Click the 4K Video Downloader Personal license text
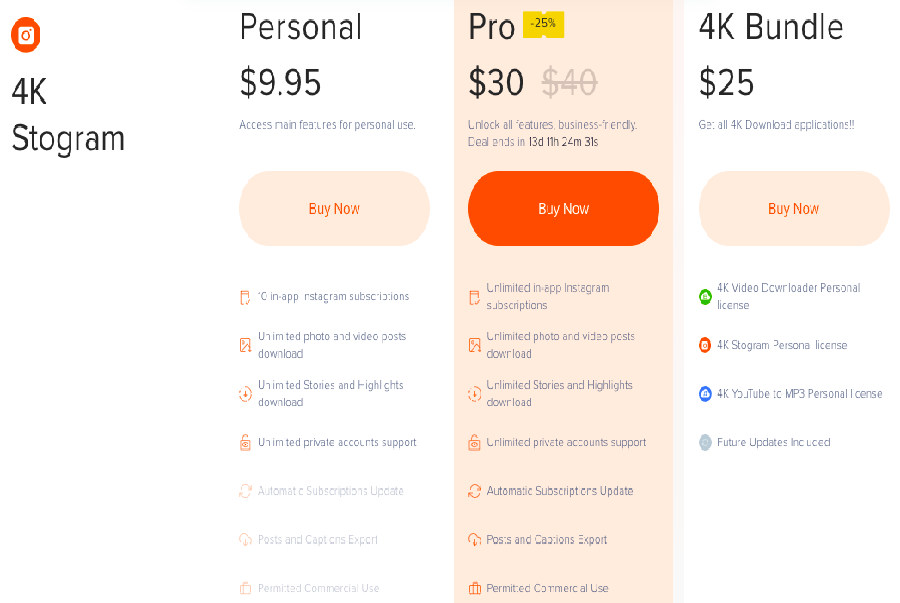 tap(788, 296)
